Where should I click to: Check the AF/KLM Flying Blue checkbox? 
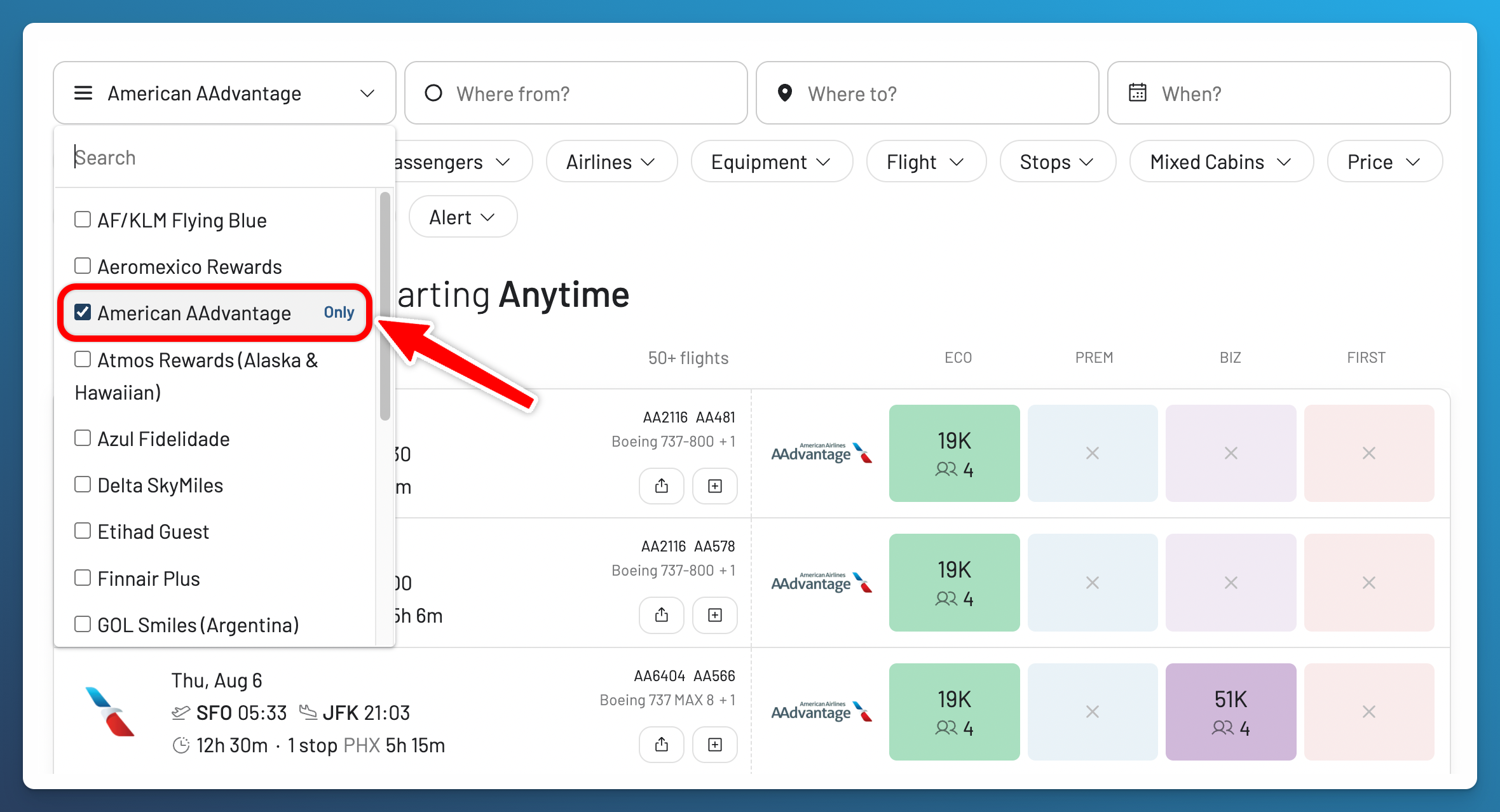[x=83, y=219]
